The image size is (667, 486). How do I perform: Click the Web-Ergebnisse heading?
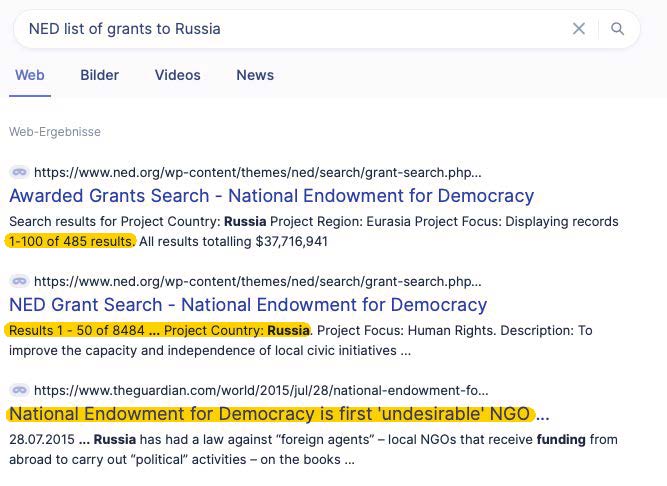[x=55, y=132]
